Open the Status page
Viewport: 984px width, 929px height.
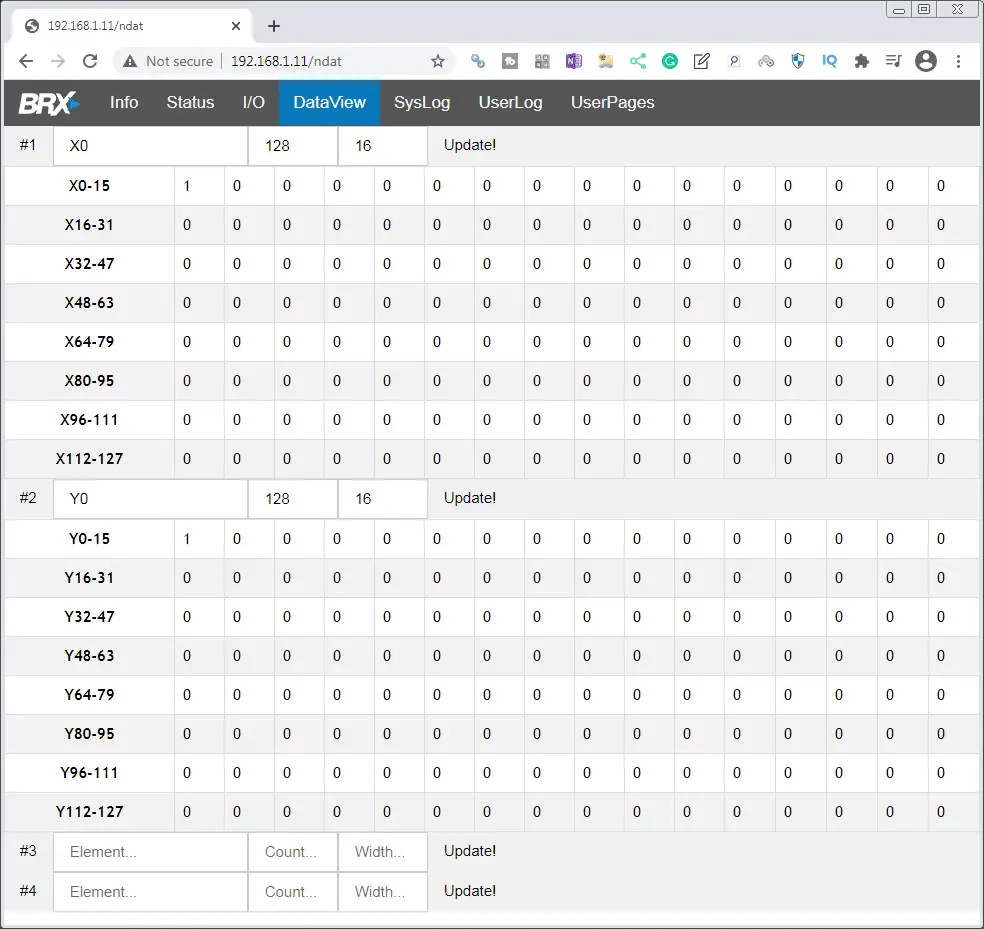tap(190, 102)
